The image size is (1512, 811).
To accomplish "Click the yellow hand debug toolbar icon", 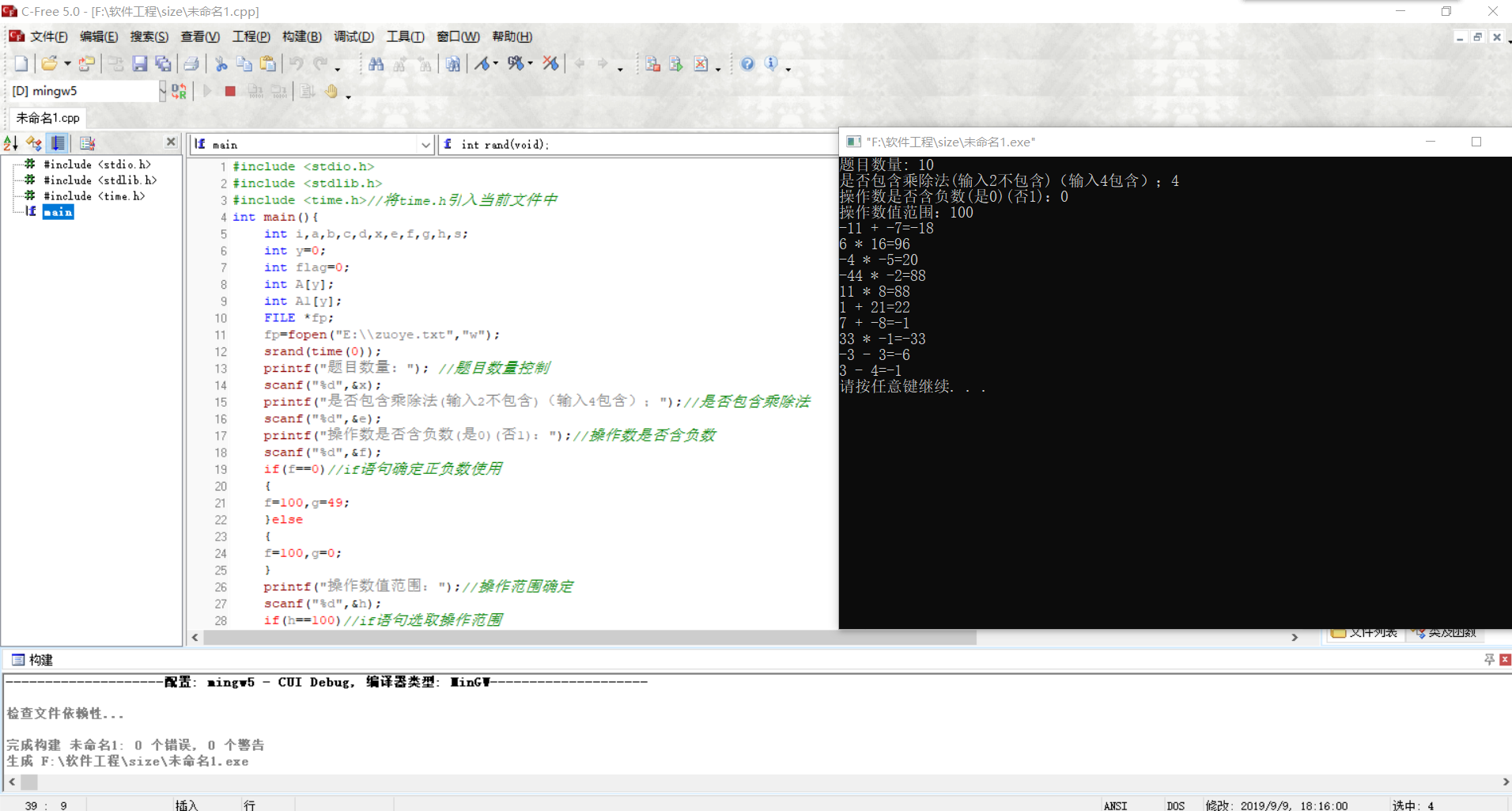I will point(331,92).
